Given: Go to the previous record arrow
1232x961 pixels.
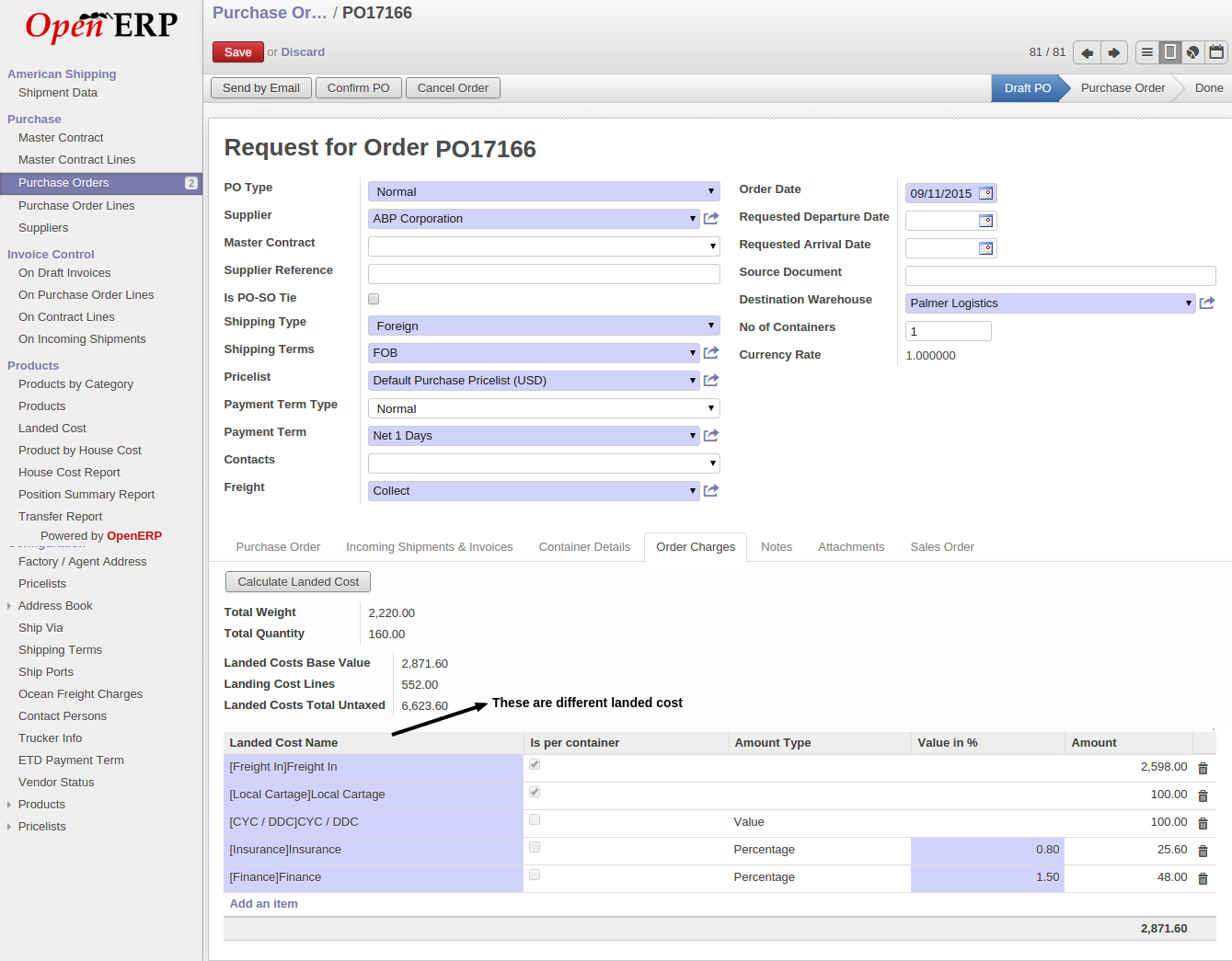Looking at the screenshot, I should (x=1087, y=52).
